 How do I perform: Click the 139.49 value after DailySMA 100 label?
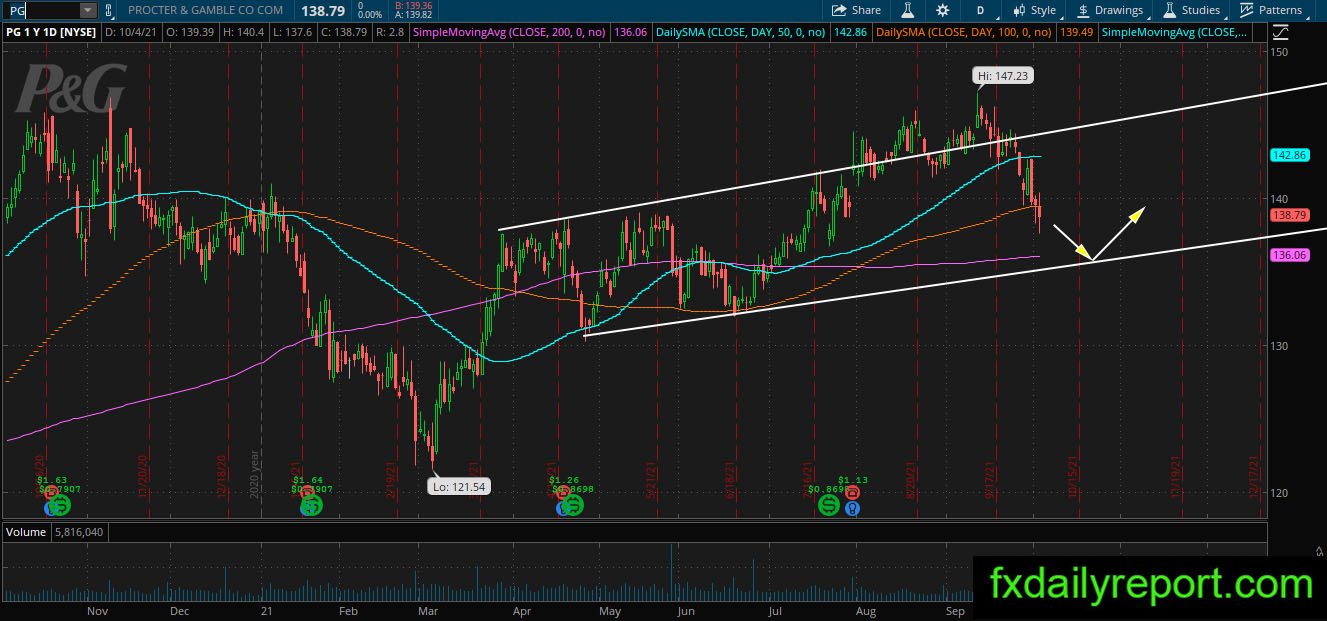(1075, 33)
